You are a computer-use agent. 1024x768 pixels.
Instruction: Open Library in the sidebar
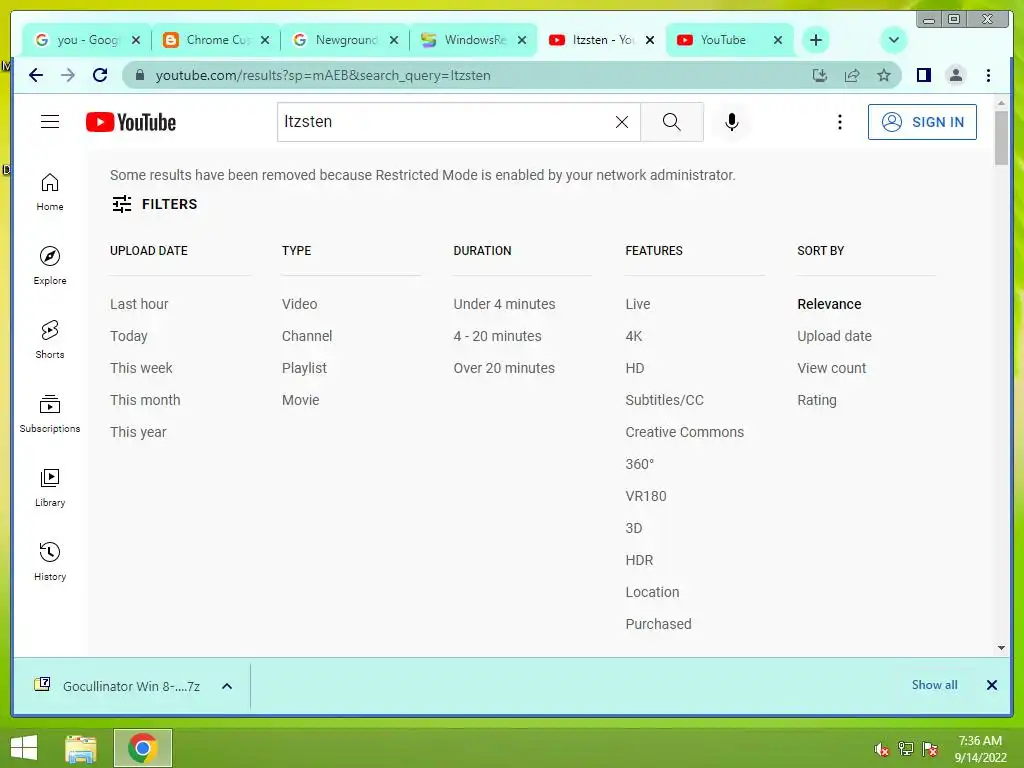click(x=50, y=488)
